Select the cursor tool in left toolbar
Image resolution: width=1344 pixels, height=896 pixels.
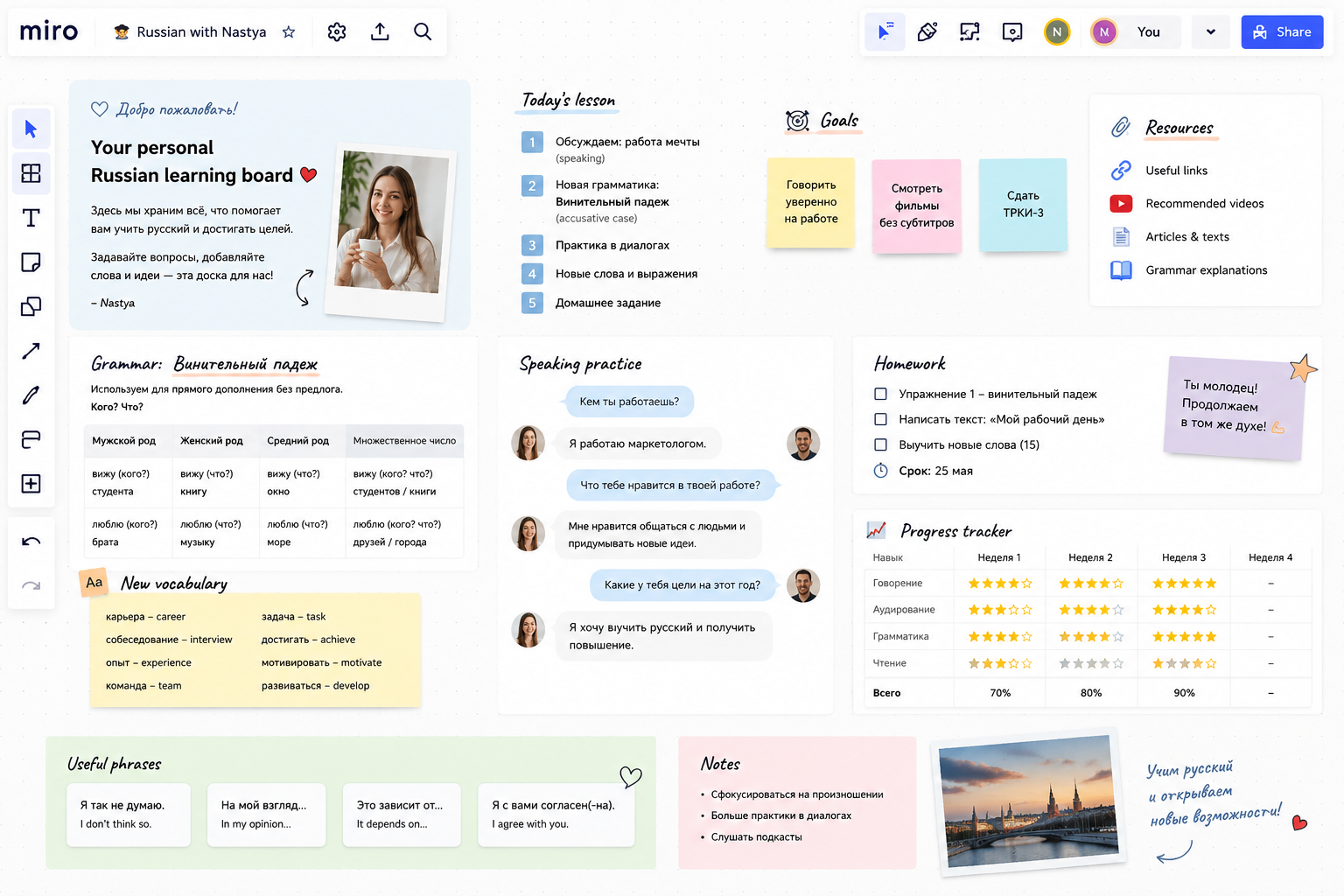click(x=31, y=129)
